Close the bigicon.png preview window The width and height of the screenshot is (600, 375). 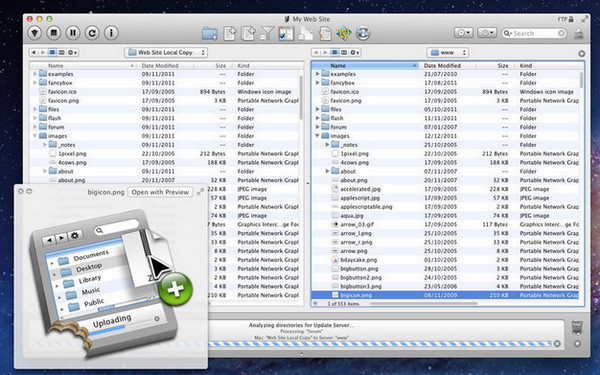click(x=21, y=191)
